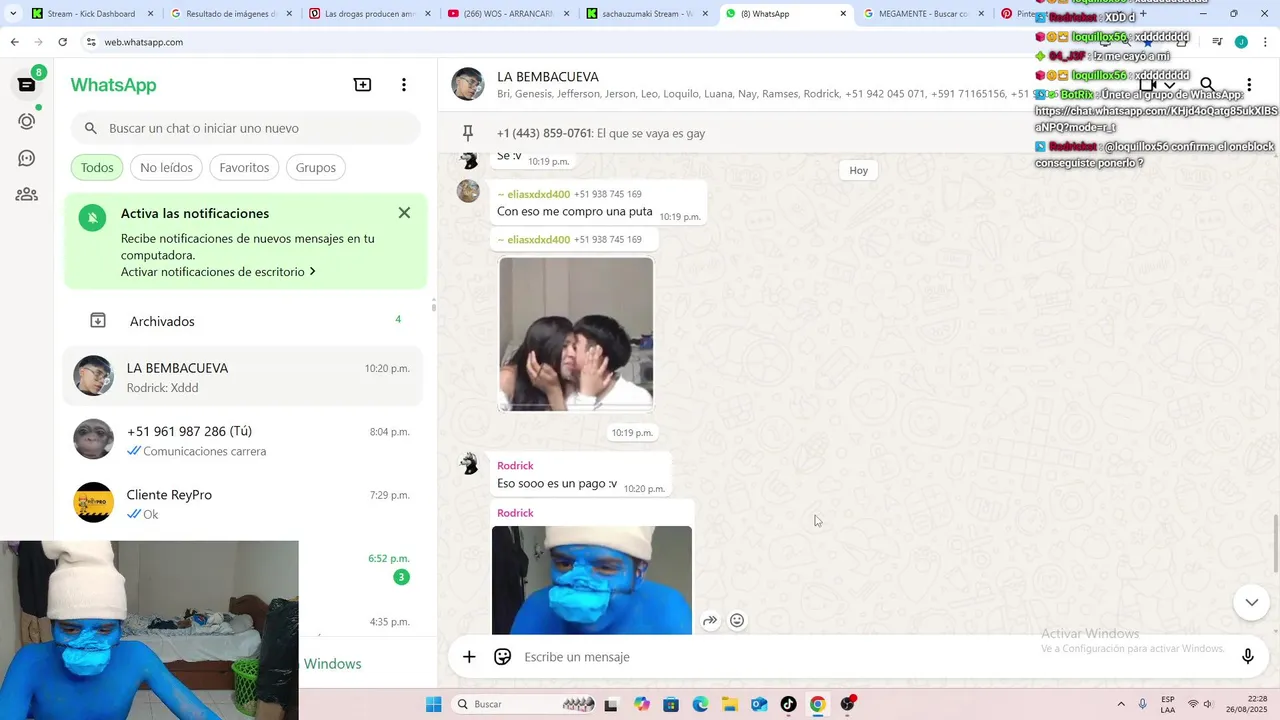Open the attach plus icon in message bar
The height and width of the screenshot is (720, 1280).
(469, 657)
